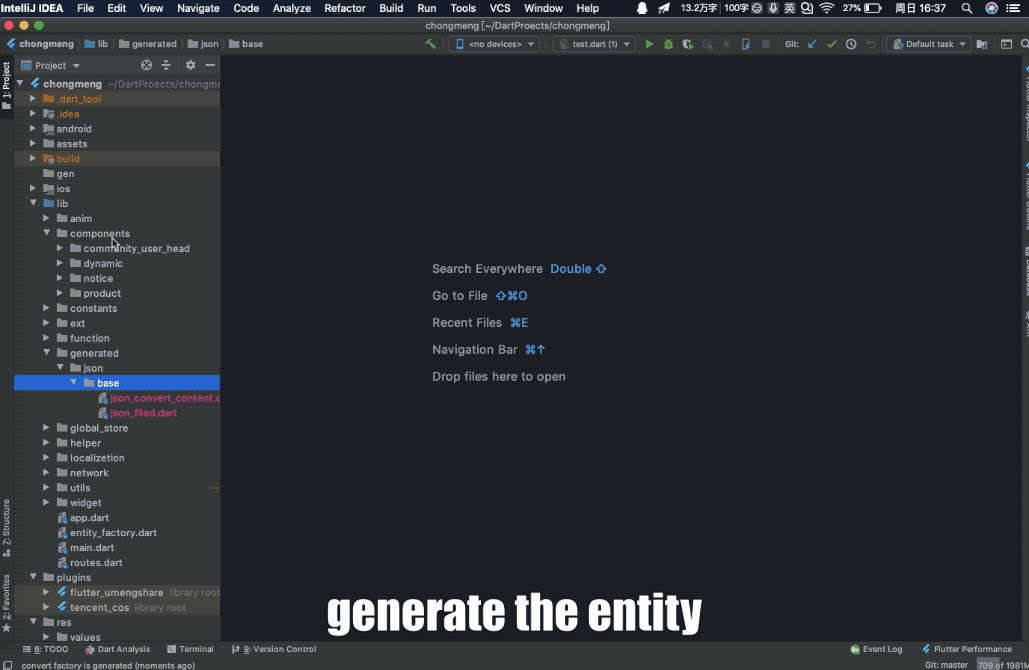This screenshot has height=670, width=1029.
Task: Click the Flutter hot reload lightning icon
Action: coord(726,44)
